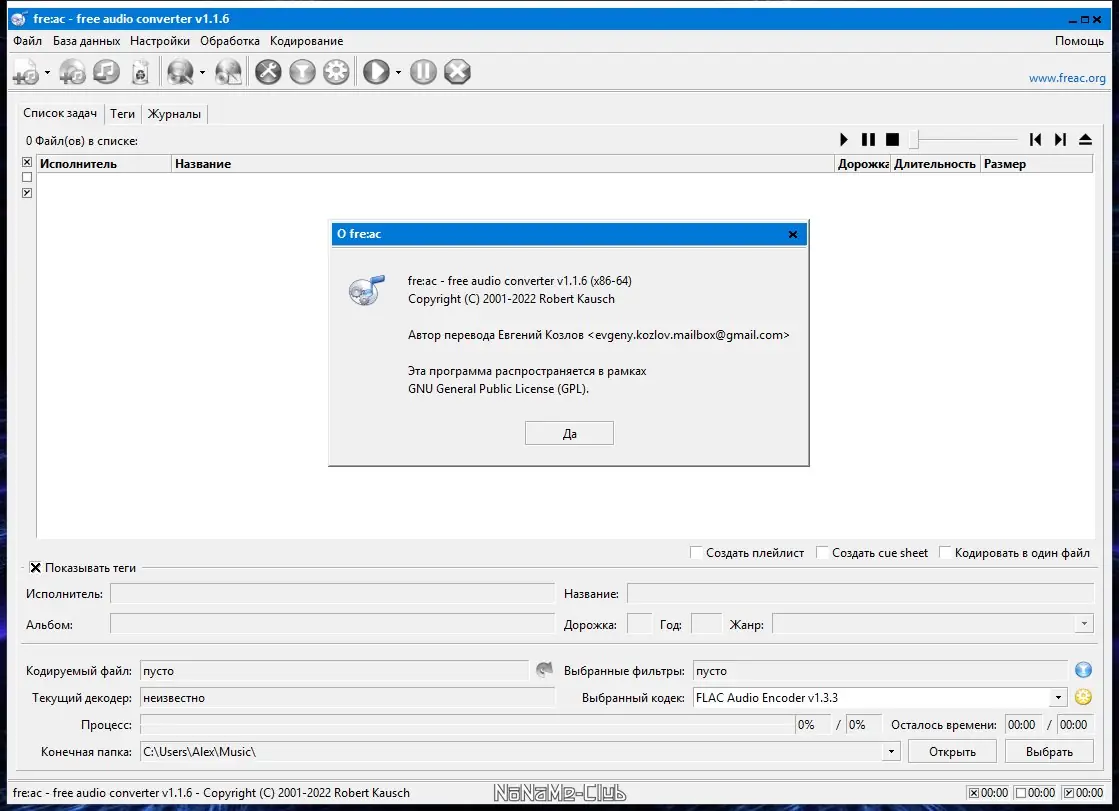Image resolution: width=1119 pixels, height=811 pixels.
Task: Click the Дорожка number input field
Action: (639, 624)
